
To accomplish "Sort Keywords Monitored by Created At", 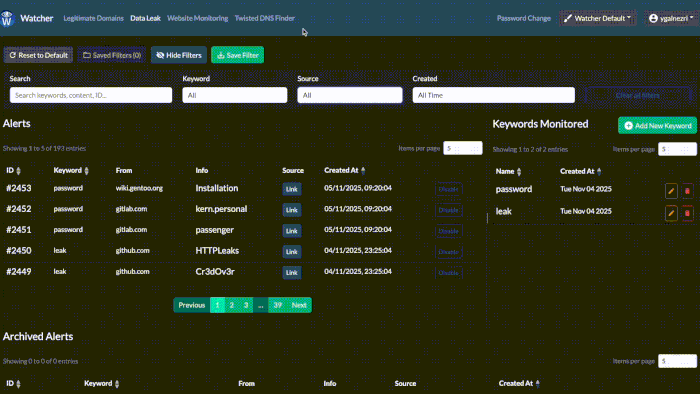I will click(x=581, y=171).
